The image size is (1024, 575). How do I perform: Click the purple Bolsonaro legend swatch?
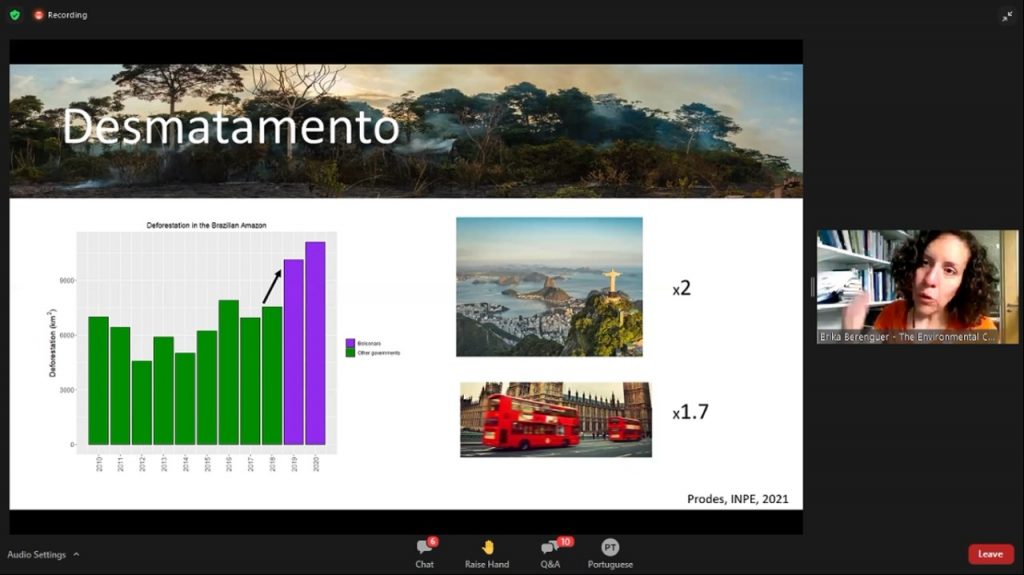point(350,343)
